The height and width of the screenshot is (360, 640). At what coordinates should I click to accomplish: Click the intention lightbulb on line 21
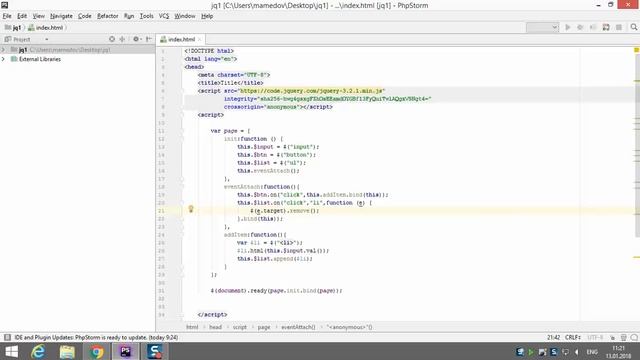coord(191,209)
